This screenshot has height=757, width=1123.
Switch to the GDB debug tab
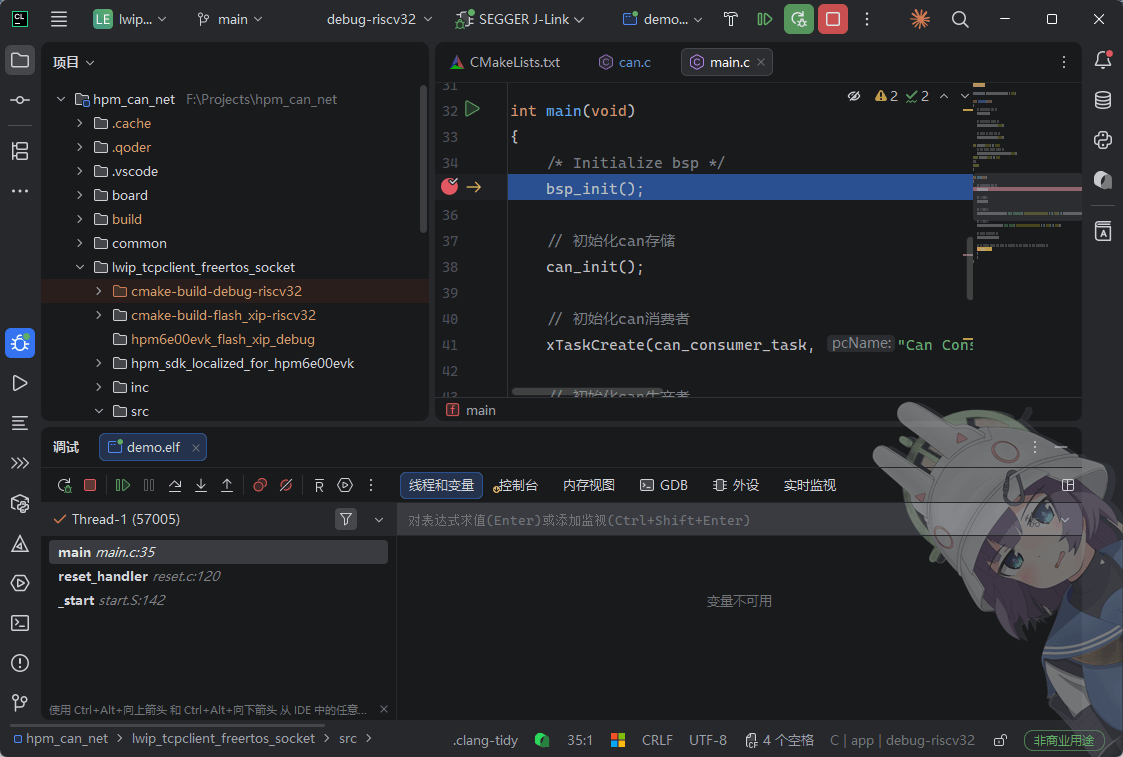[664, 485]
